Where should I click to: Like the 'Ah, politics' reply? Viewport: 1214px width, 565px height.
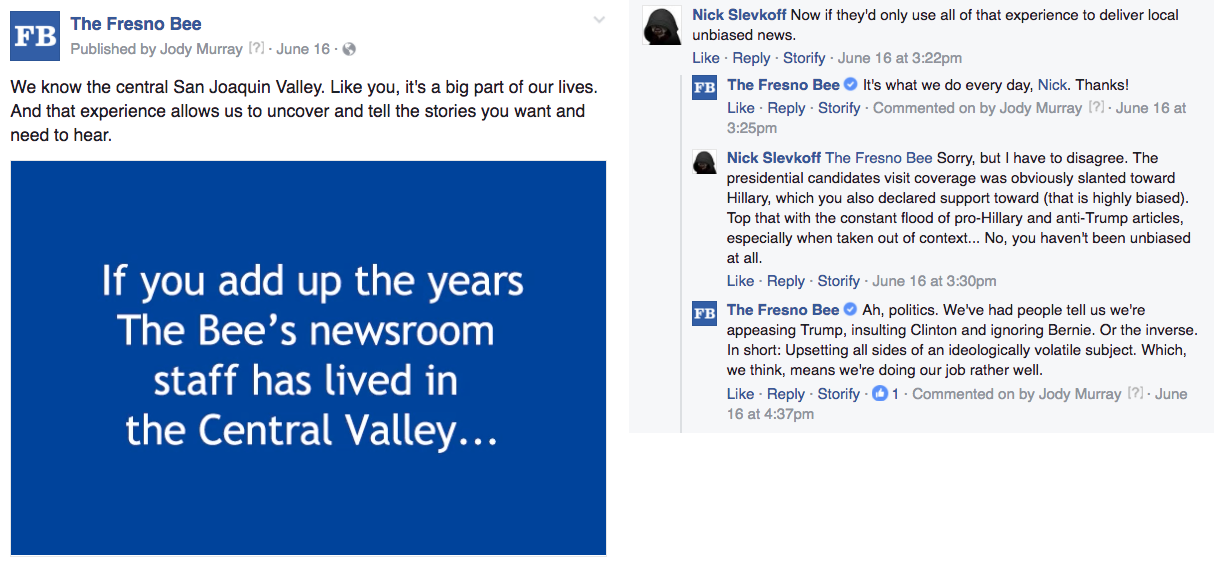(741, 394)
